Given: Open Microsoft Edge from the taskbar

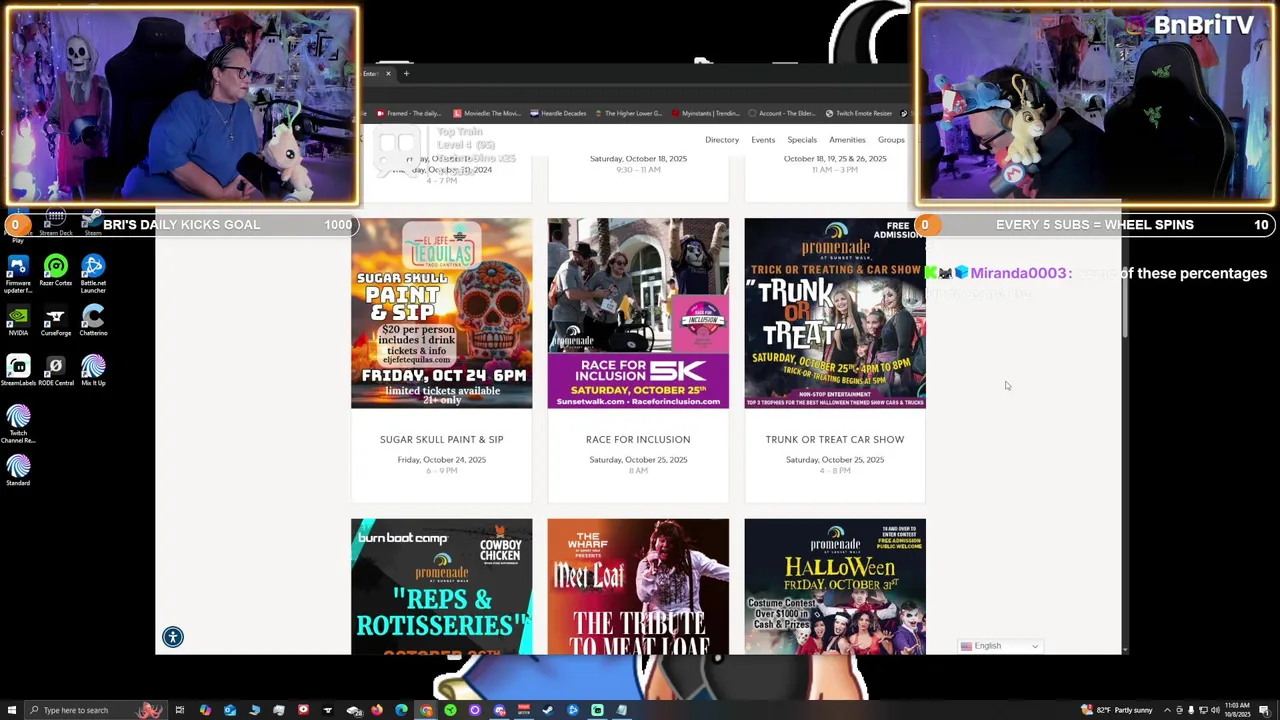Looking at the screenshot, I should point(401,710).
